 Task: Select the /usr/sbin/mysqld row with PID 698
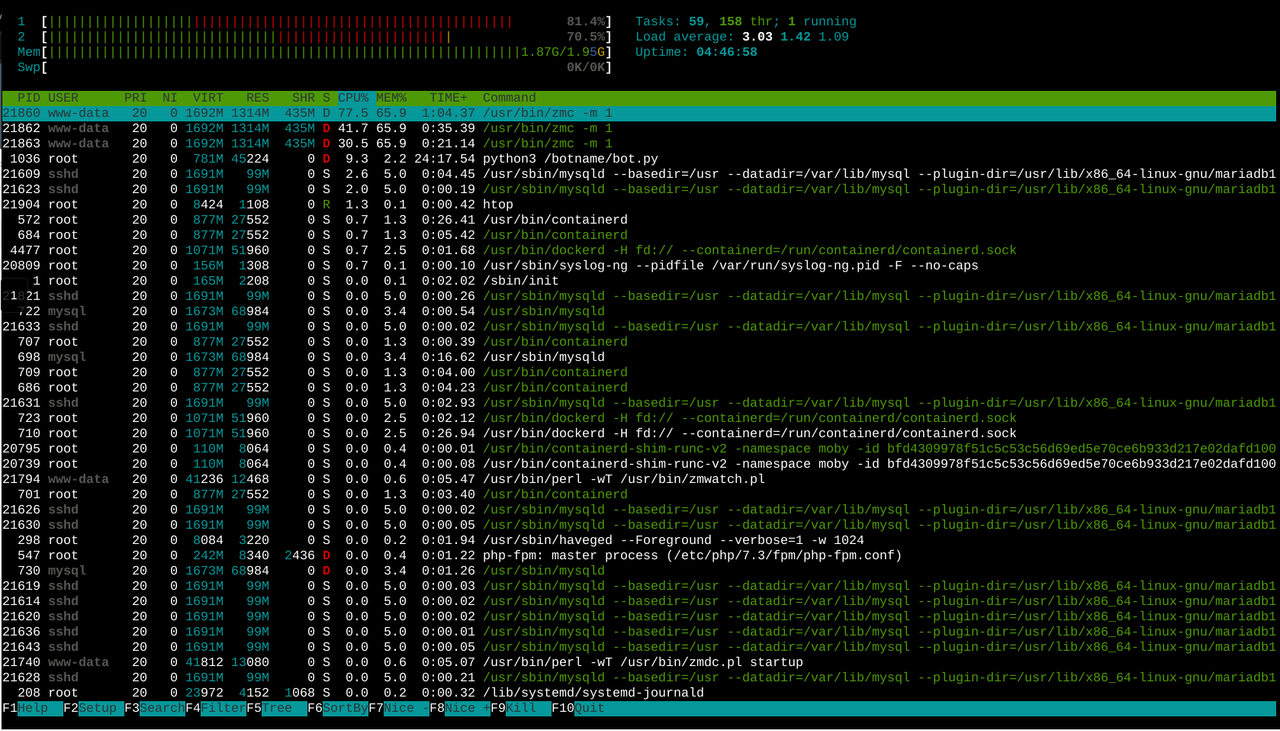[640, 357]
